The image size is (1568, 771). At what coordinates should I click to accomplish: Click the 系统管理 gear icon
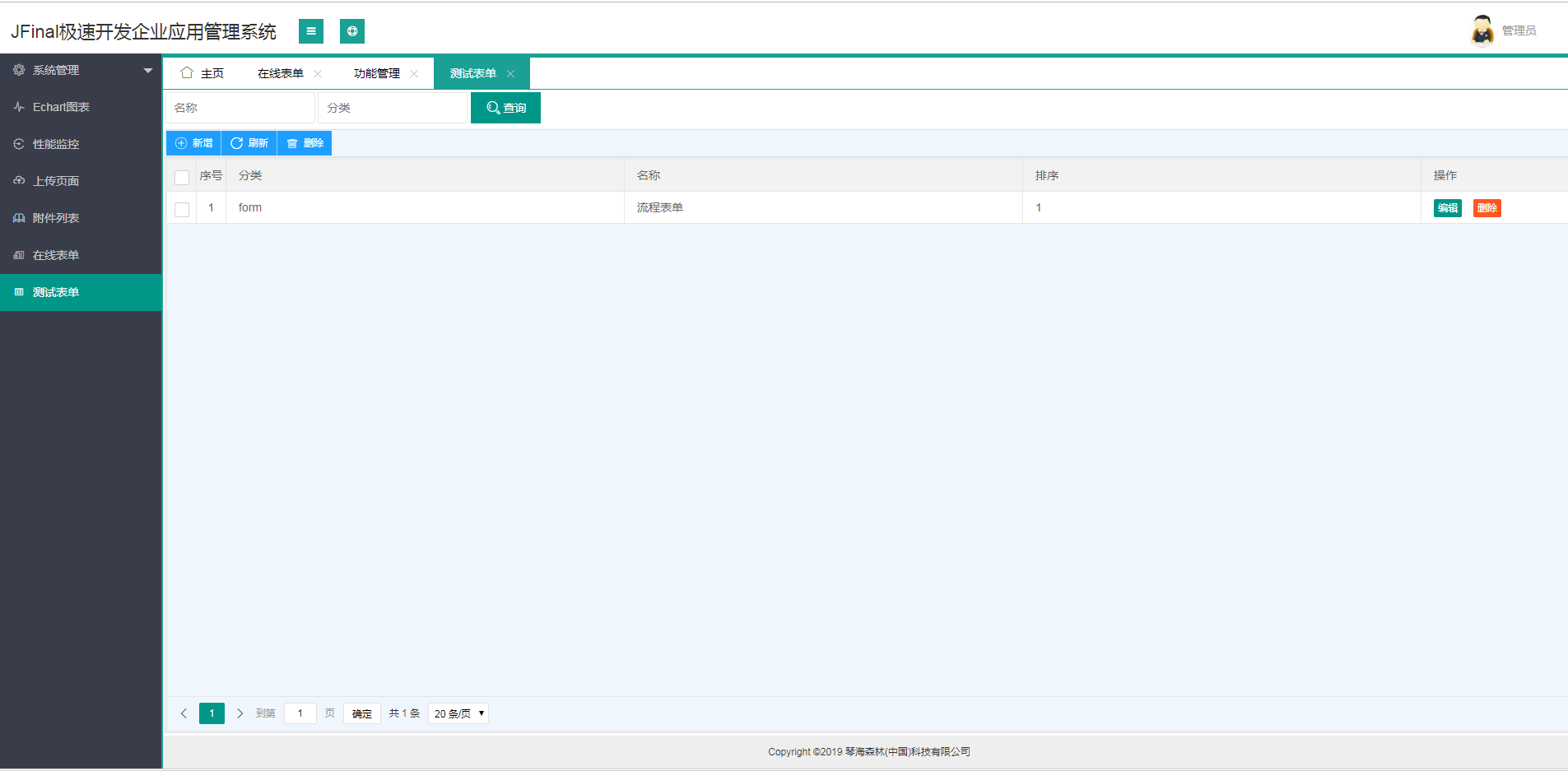tap(19, 70)
